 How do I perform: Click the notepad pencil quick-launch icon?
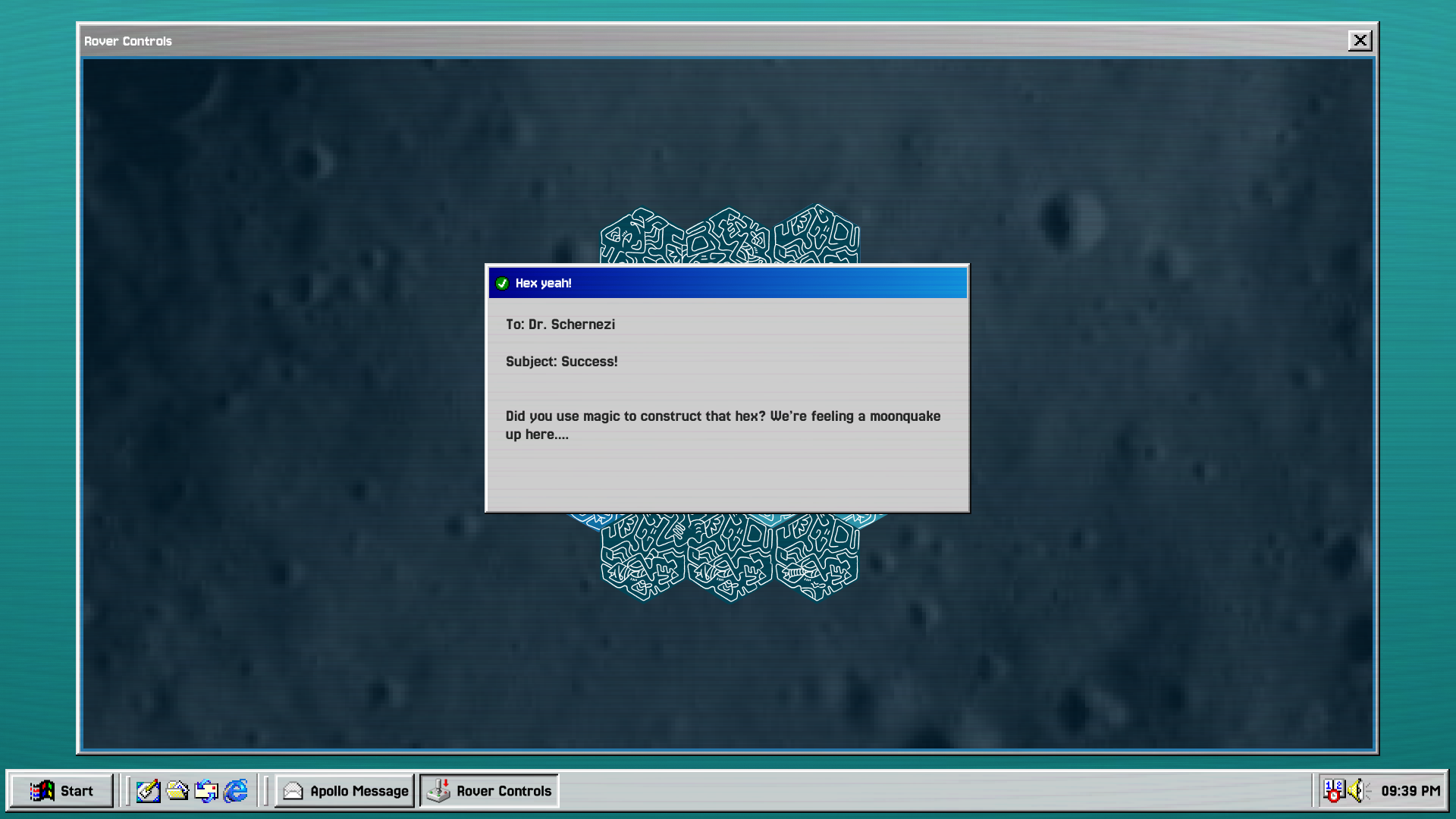coord(148,791)
